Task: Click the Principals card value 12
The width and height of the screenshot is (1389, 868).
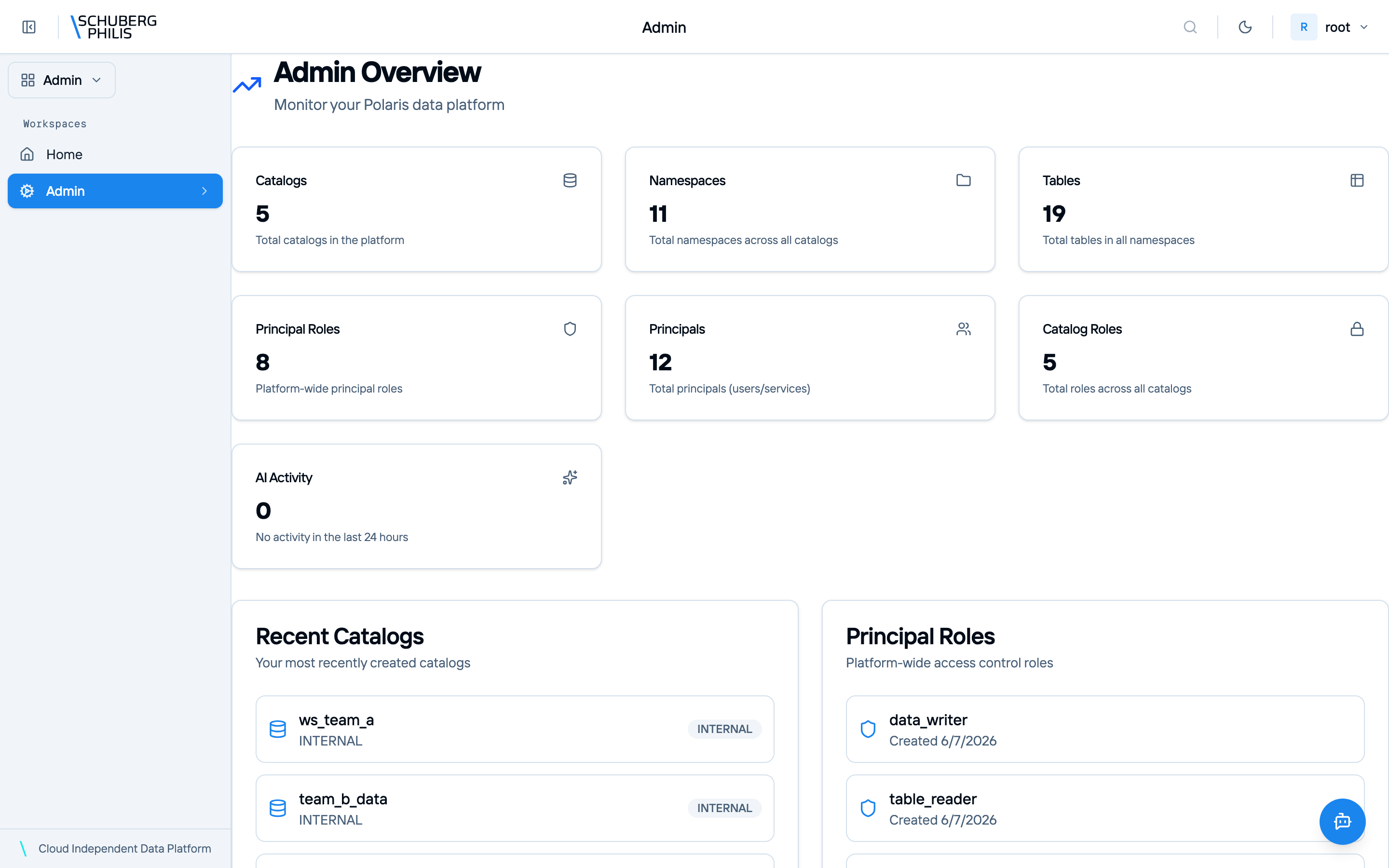Action: coord(660,362)
